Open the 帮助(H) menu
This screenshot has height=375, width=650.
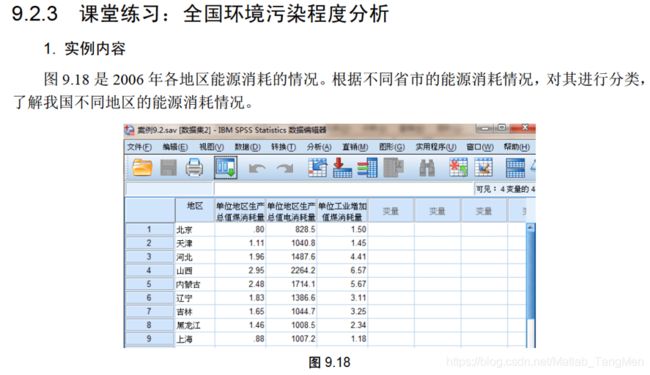[x=517, y=147]
